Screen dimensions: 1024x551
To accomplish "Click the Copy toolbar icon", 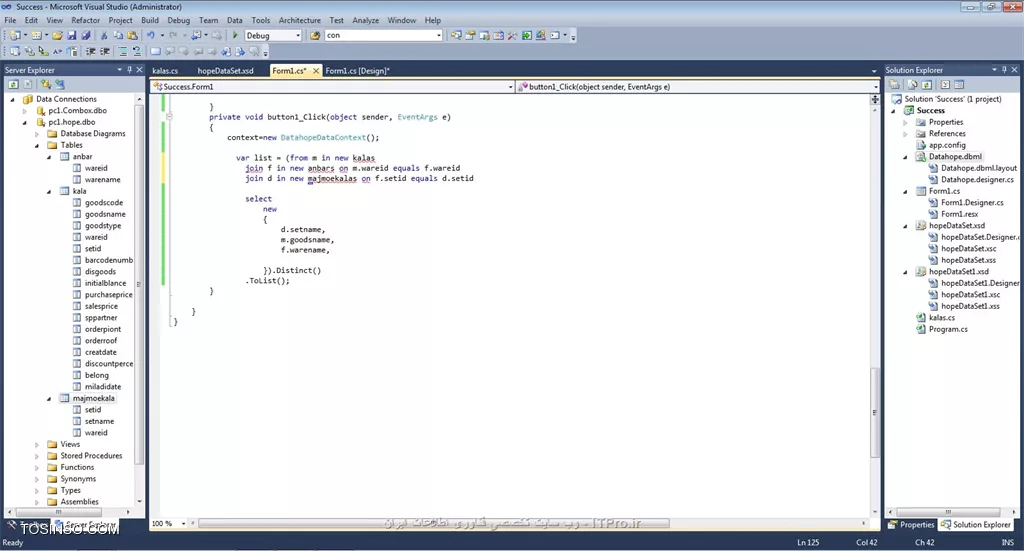I will coord(118,35).
